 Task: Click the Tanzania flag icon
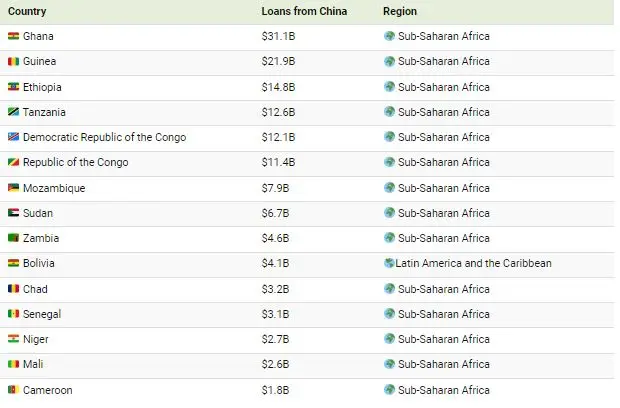tap(13, 112)
